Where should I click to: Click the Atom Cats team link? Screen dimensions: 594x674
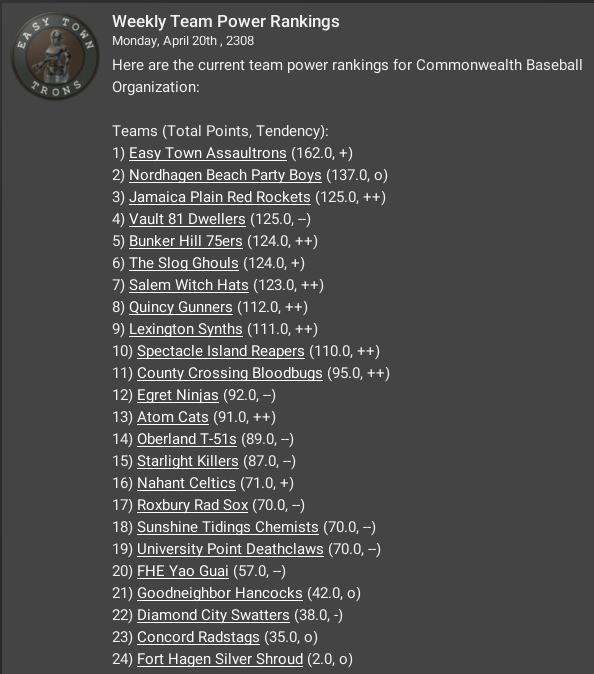click(172, 417)
